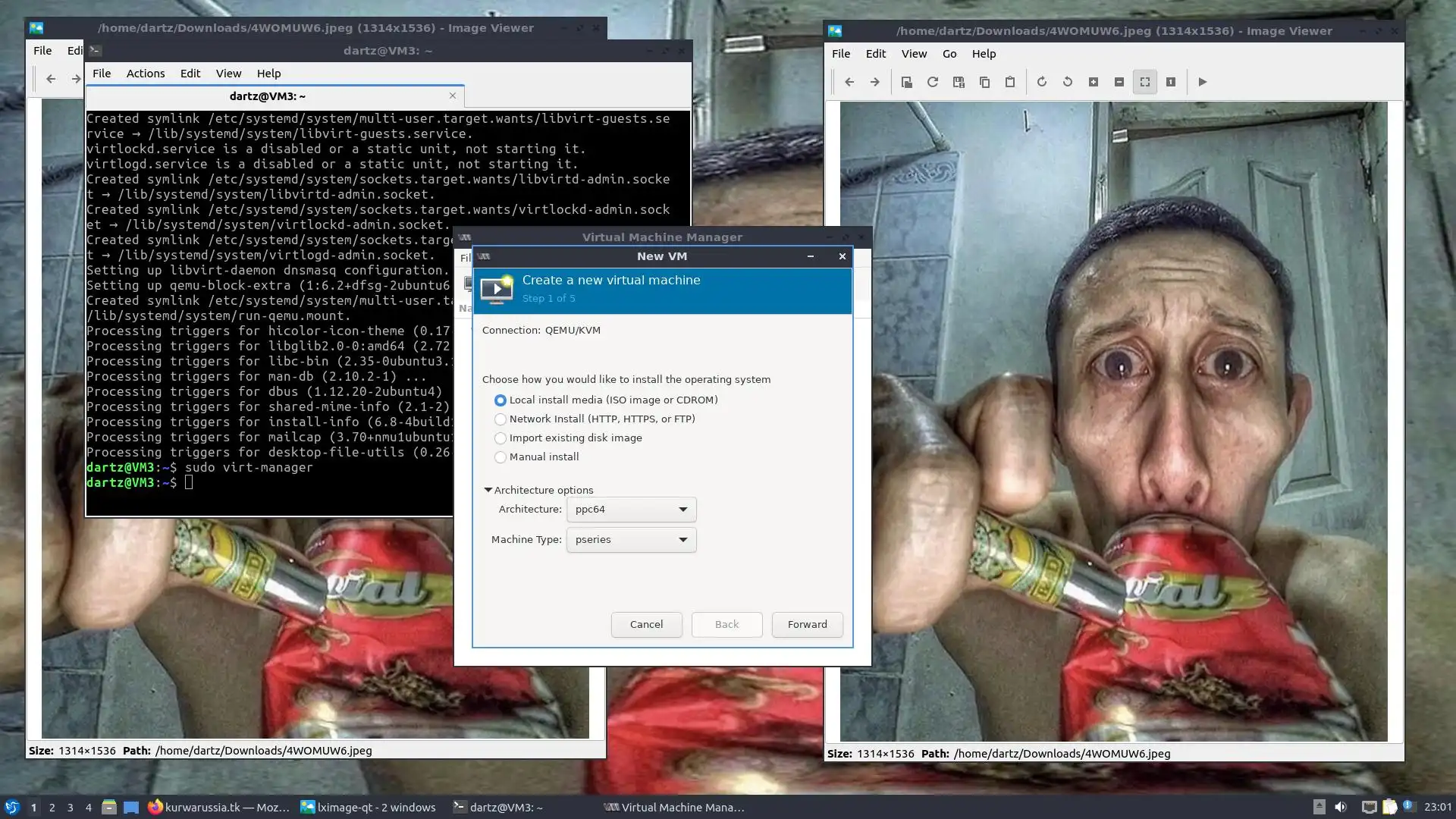The width and height of the screenshot is (1456, 819).
Task: Click the Cancel button in New VM
Action: click(646, 625)
